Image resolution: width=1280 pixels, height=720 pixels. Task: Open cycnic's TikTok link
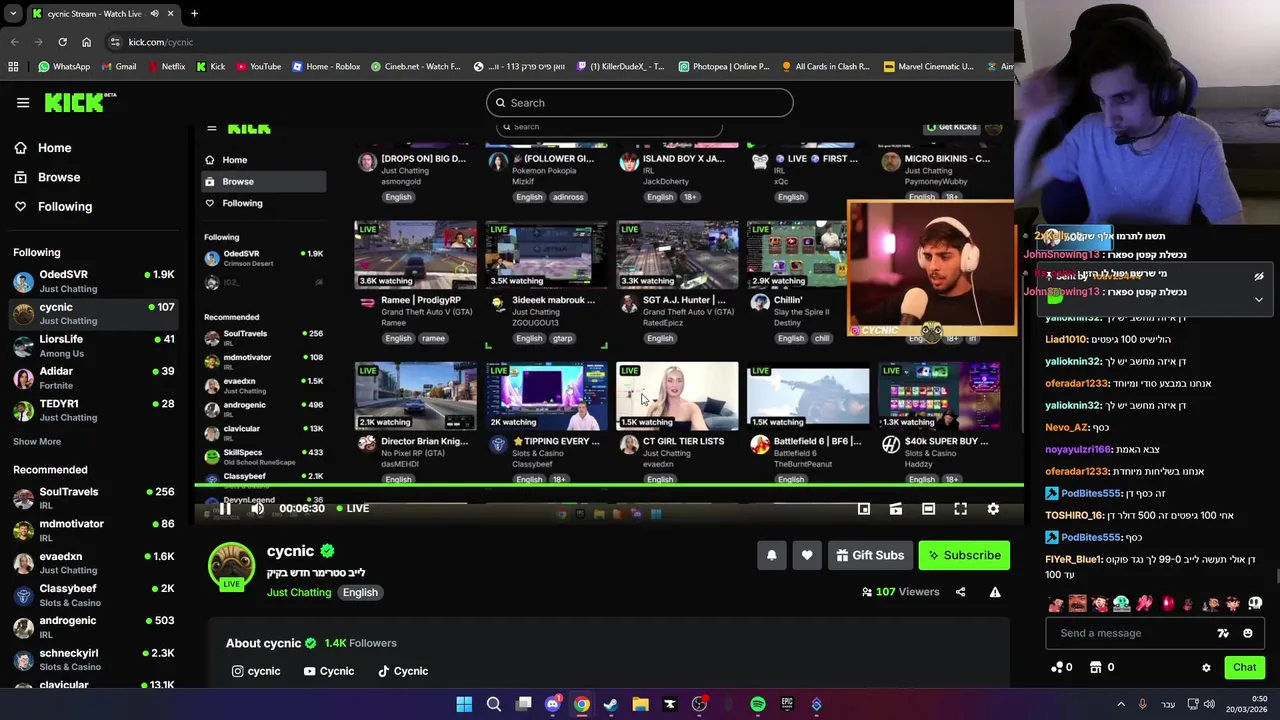pos(403,671)
